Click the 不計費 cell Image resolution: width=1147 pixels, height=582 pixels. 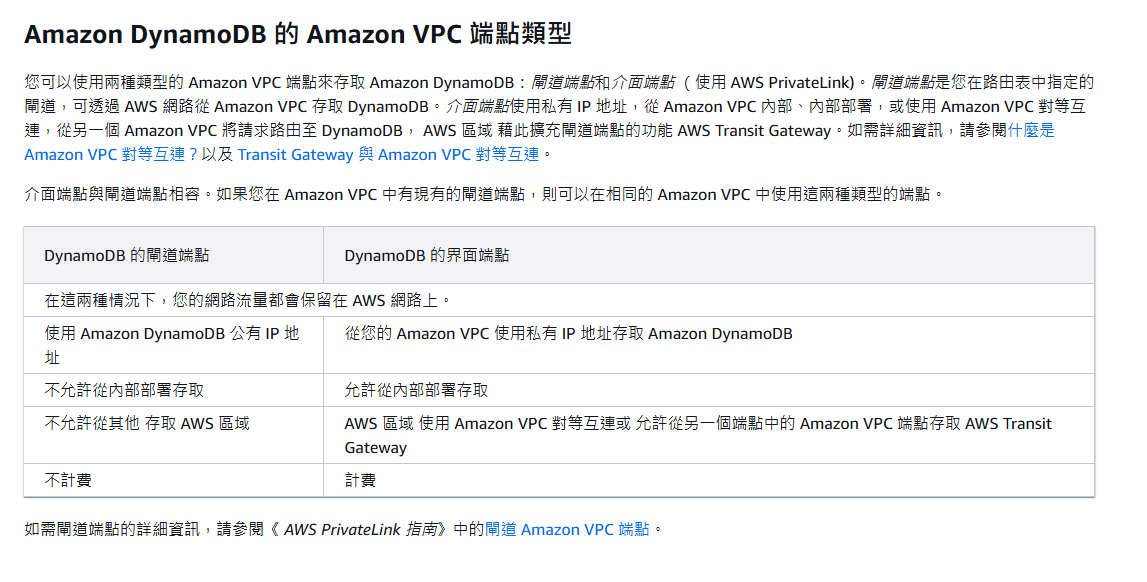(x=173, y=480)
